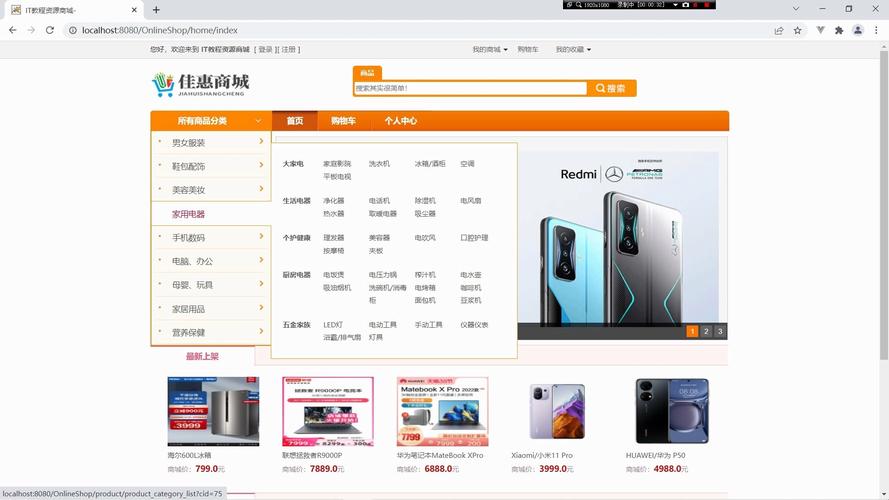
Task: Switch carousel to slide 2
Action: click(706, 331)
